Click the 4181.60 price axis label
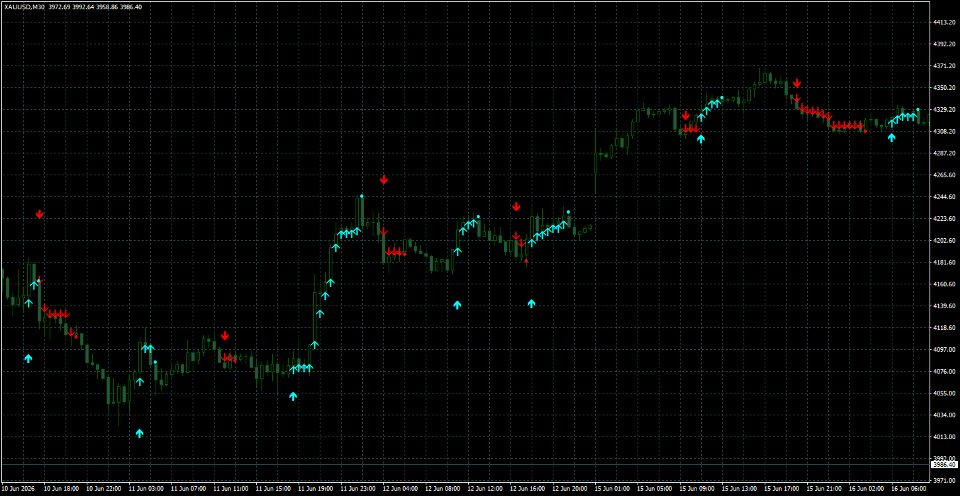This screenshot has width=960, height=496. click(x=945, y=262)
